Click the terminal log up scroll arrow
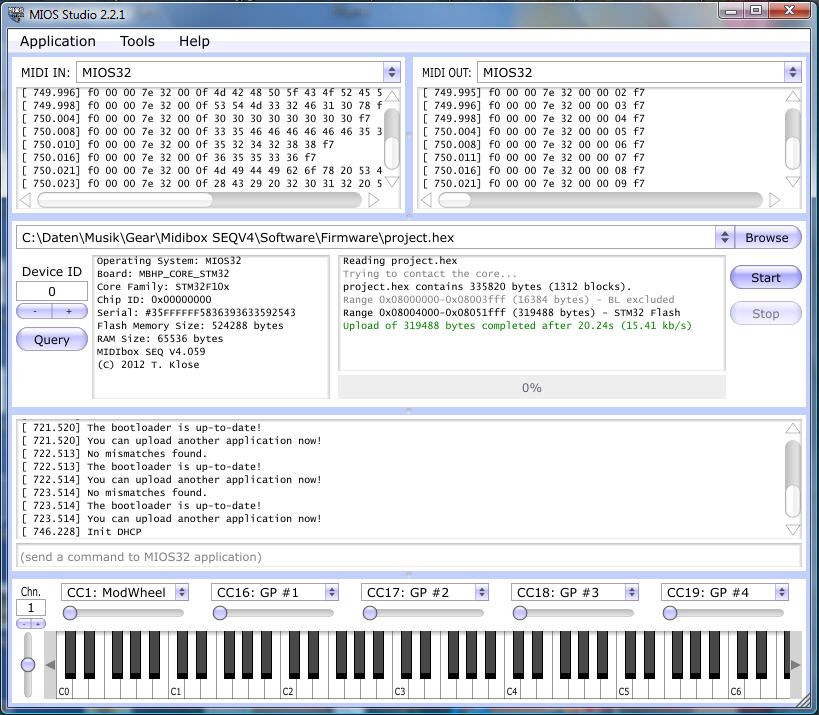 [x=792, y=428]
